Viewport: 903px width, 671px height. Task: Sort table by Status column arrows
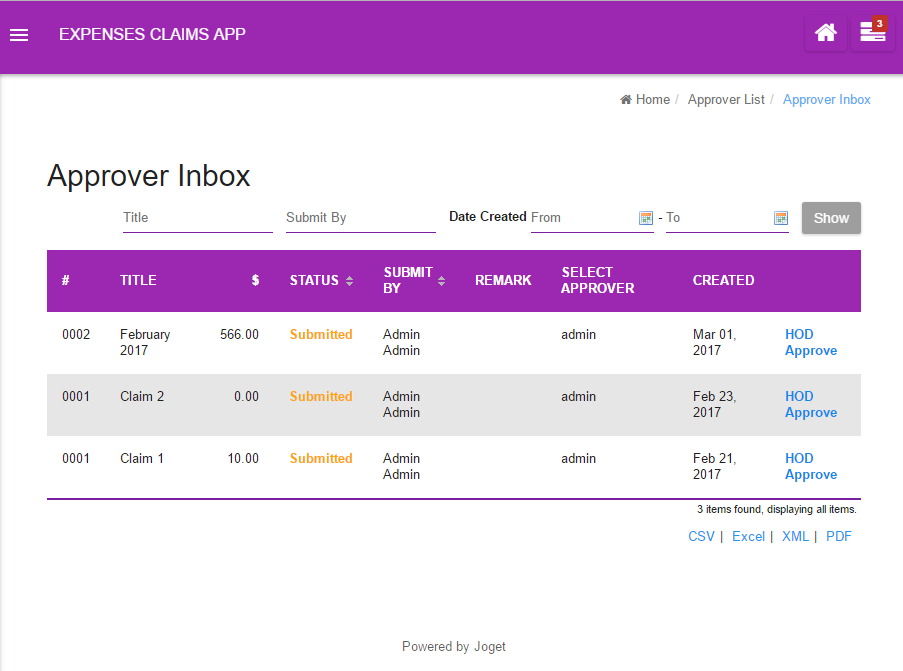[349, 281]
